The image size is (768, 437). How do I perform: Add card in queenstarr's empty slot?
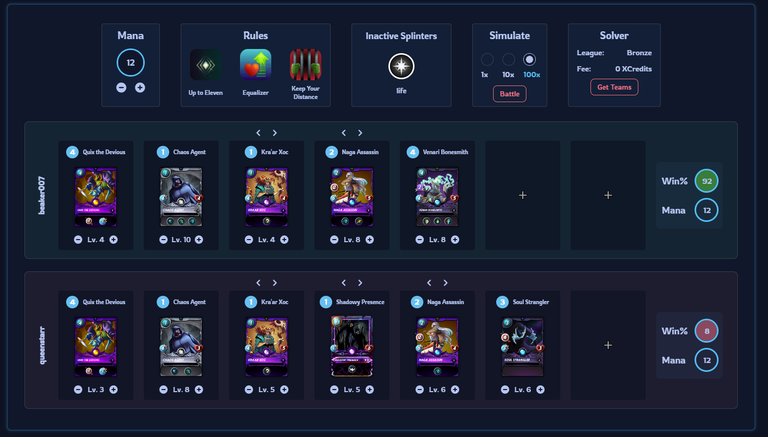[608, 345]
